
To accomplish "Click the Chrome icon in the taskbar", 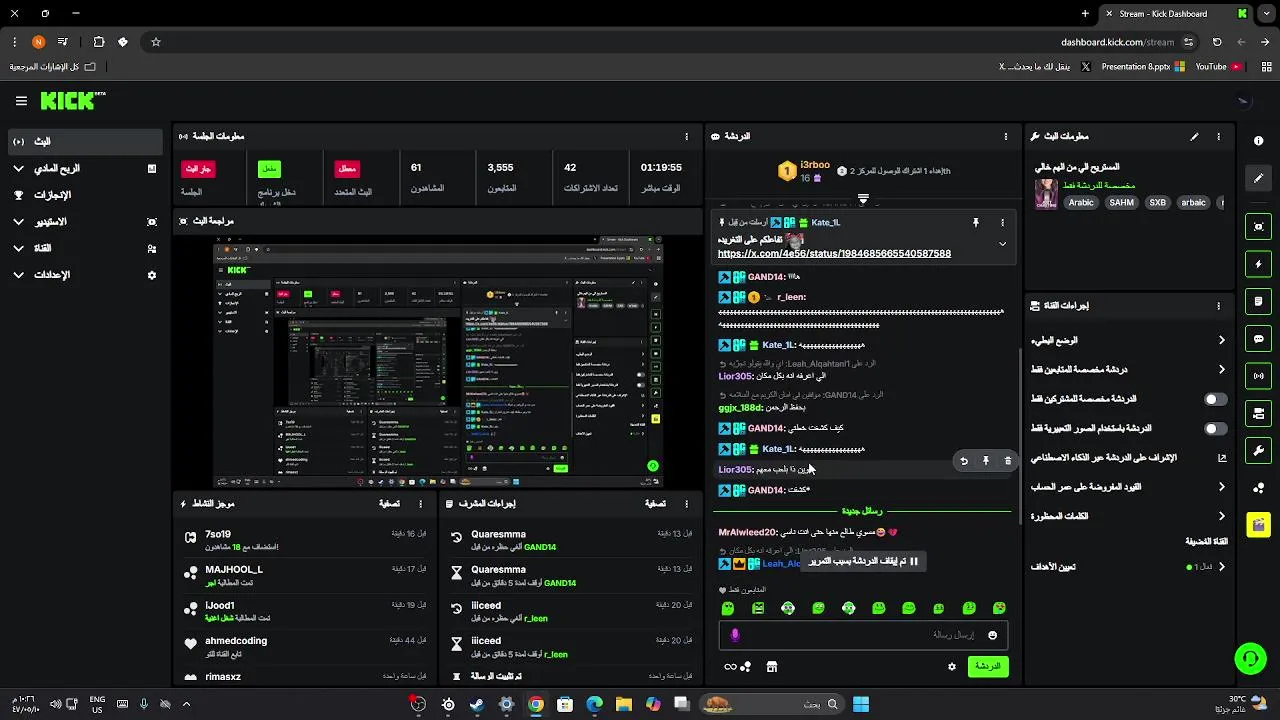I will [536, 705].
